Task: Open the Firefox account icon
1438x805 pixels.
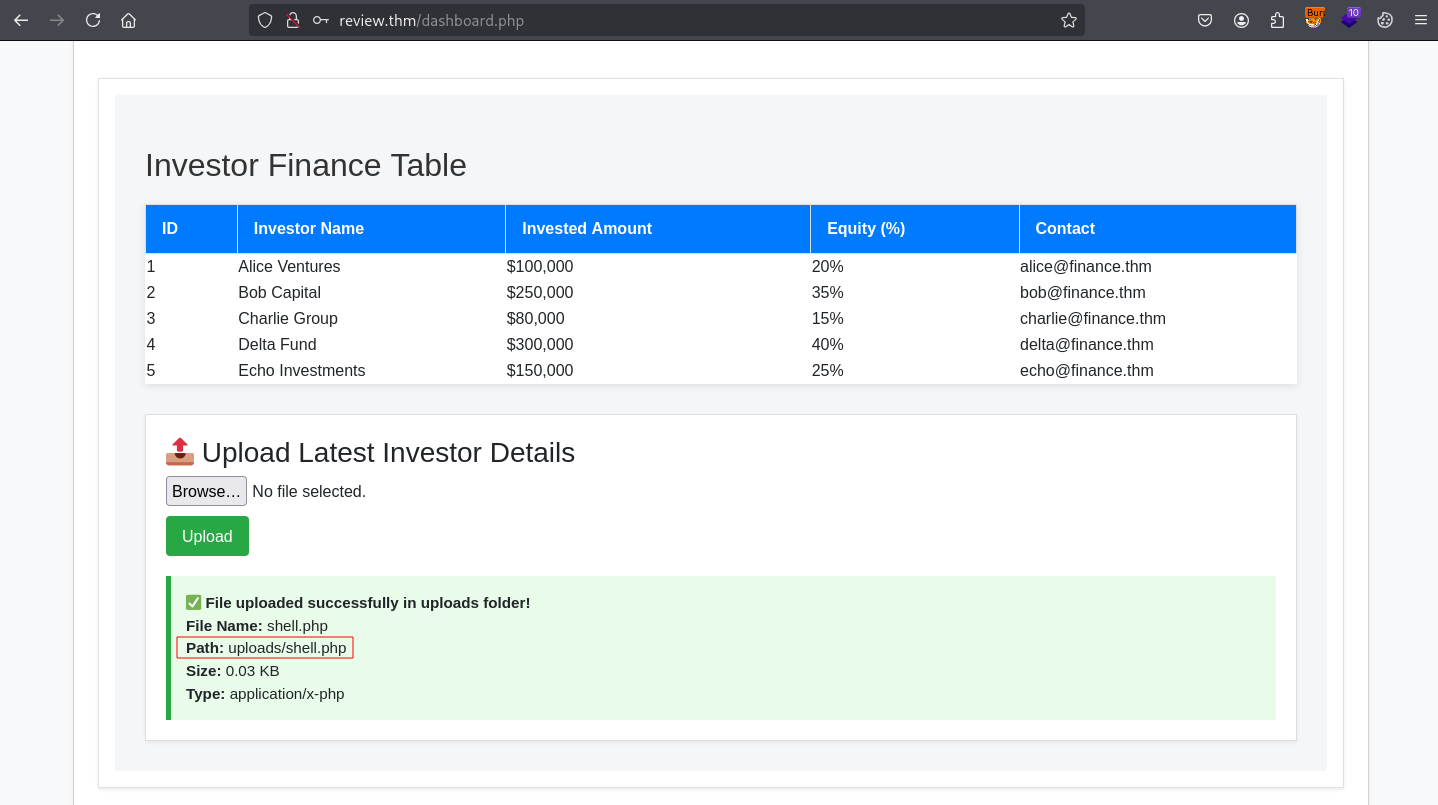Action: tap(1242, 20)
